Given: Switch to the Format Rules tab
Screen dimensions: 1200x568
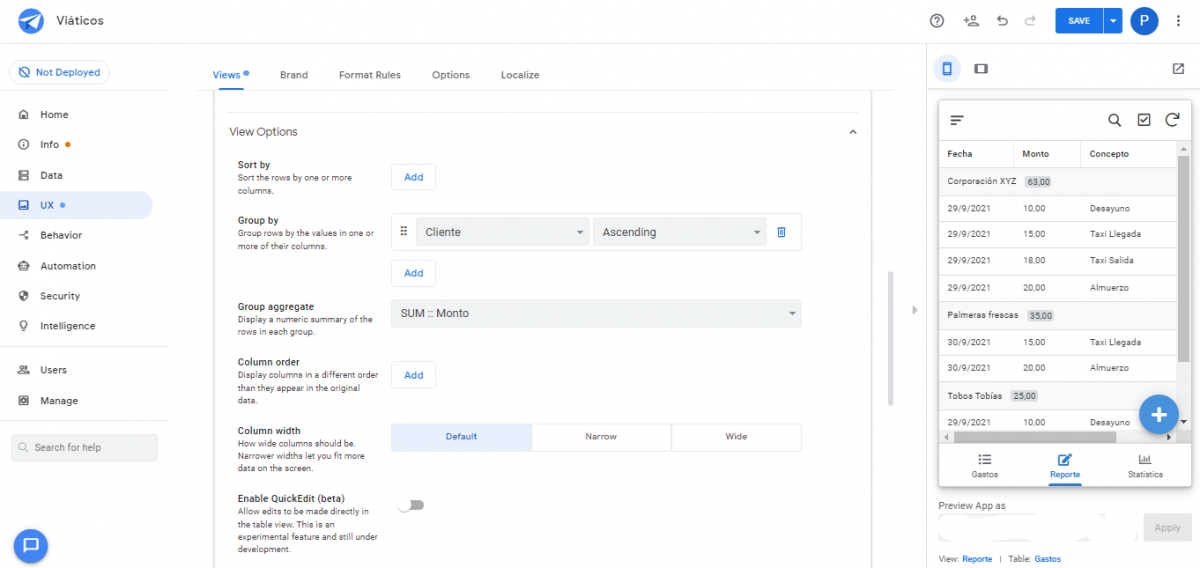Looking at the screenshot, I should 369,75.
